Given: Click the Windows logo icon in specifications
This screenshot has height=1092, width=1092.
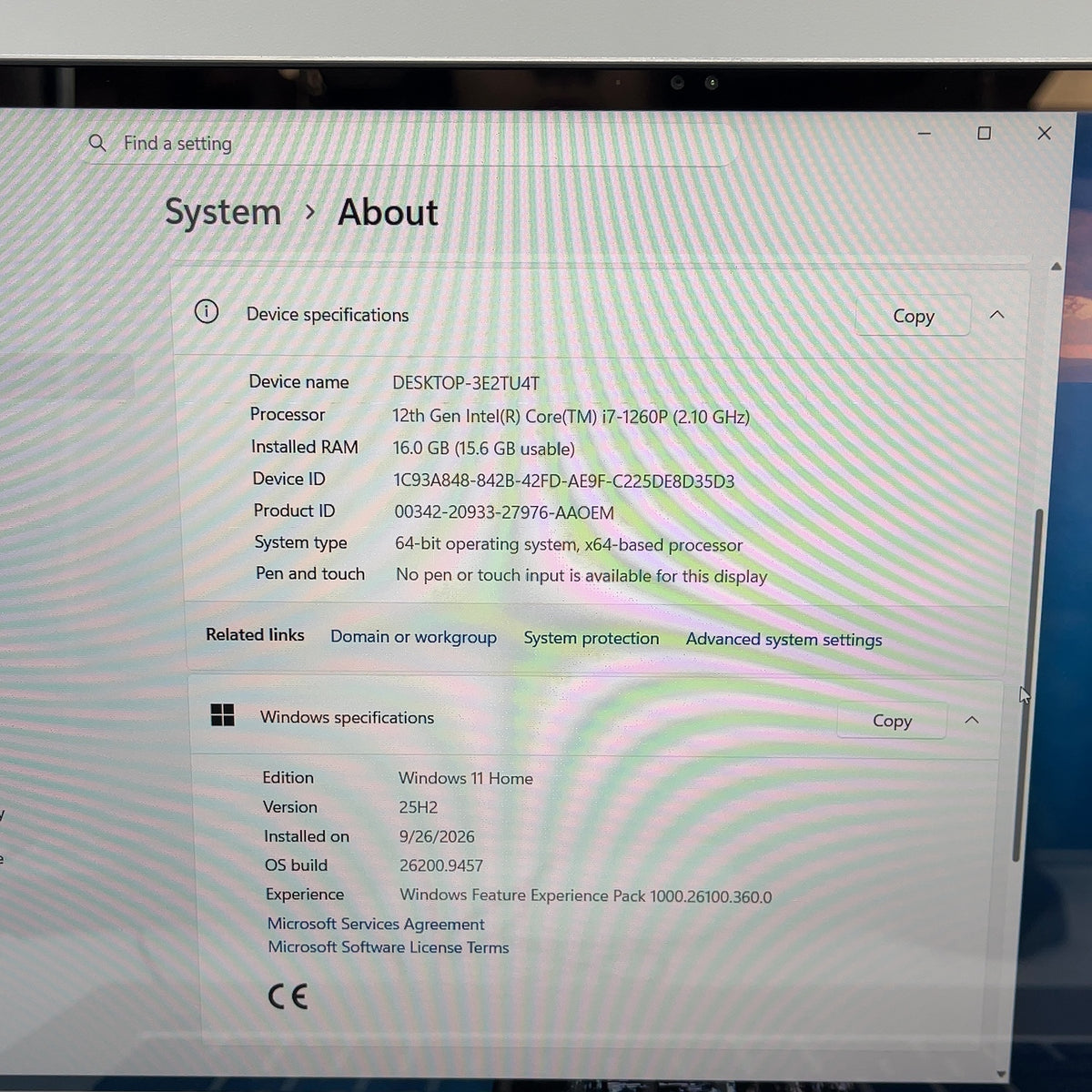Looking at the screenshot, I should pyautogui.click(x=222, y=715).
